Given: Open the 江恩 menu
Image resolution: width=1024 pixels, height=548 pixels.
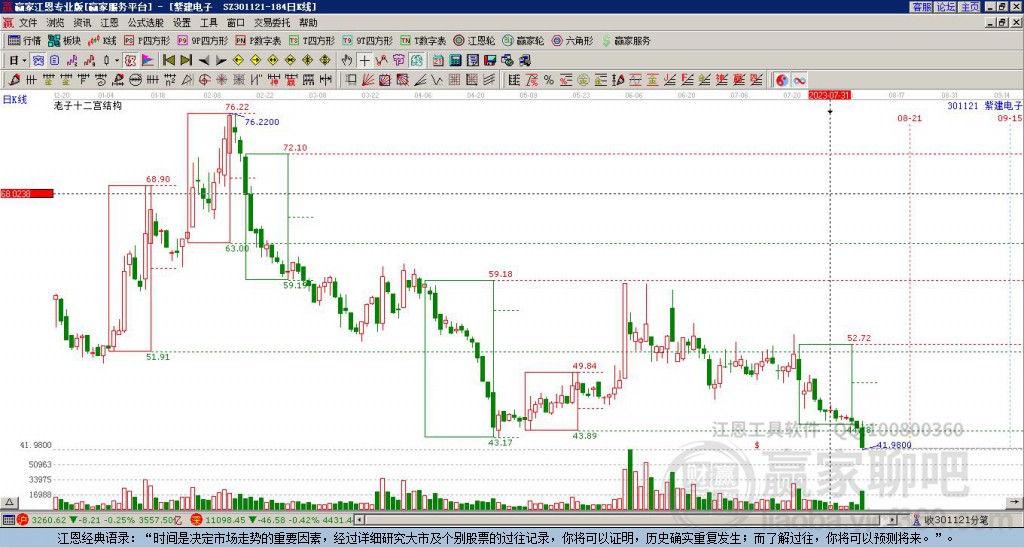Looking at the screenshot, I should tap(109, 23).
